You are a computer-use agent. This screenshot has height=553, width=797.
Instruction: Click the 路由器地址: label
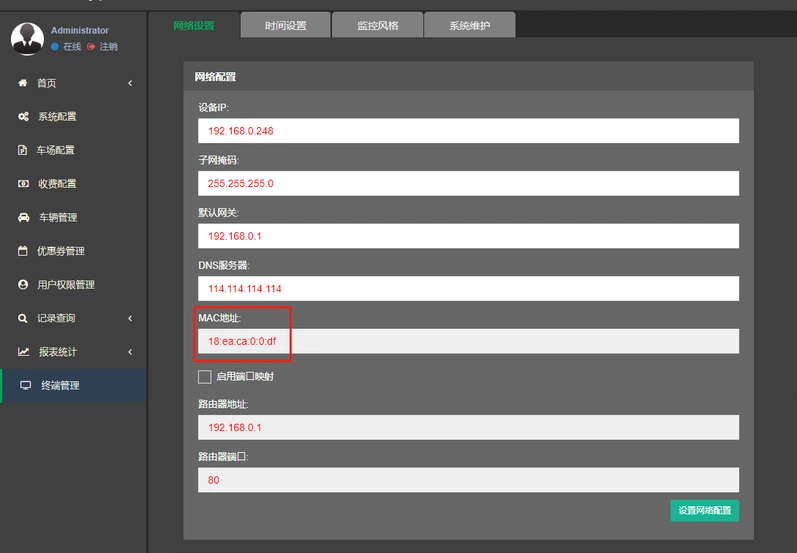coord(223,404)
